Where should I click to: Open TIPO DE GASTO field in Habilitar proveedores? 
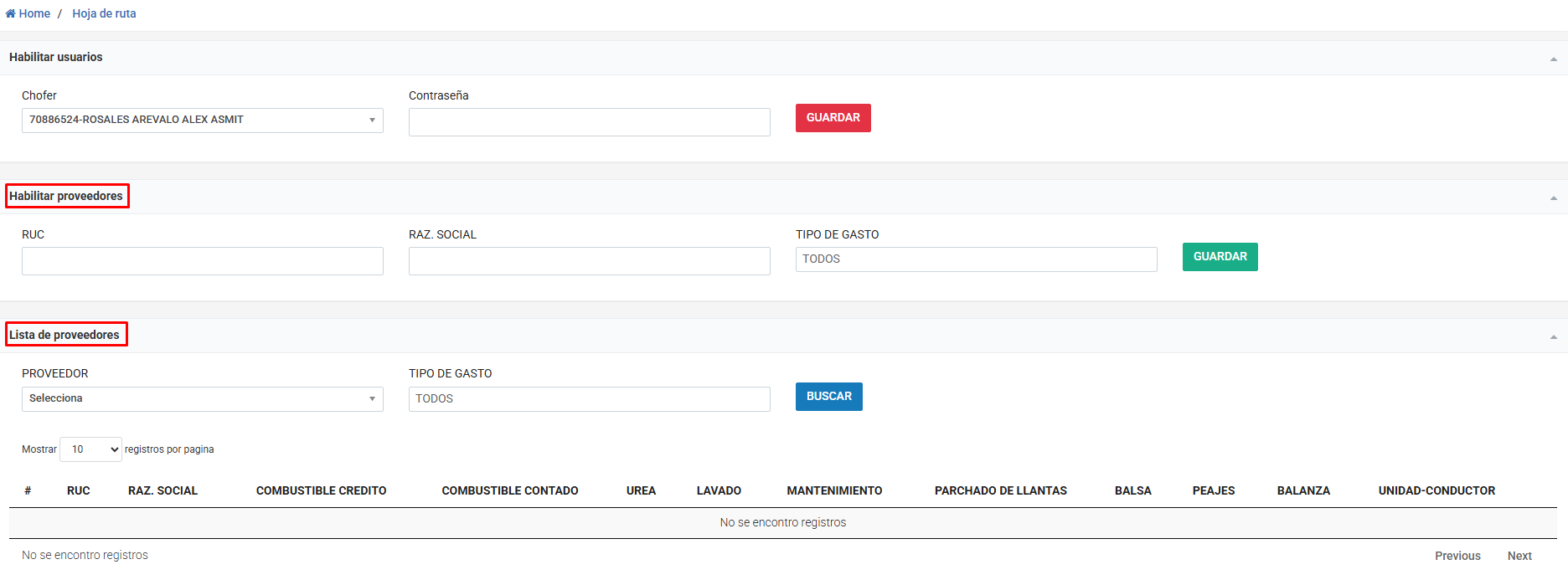coord(976,259)
